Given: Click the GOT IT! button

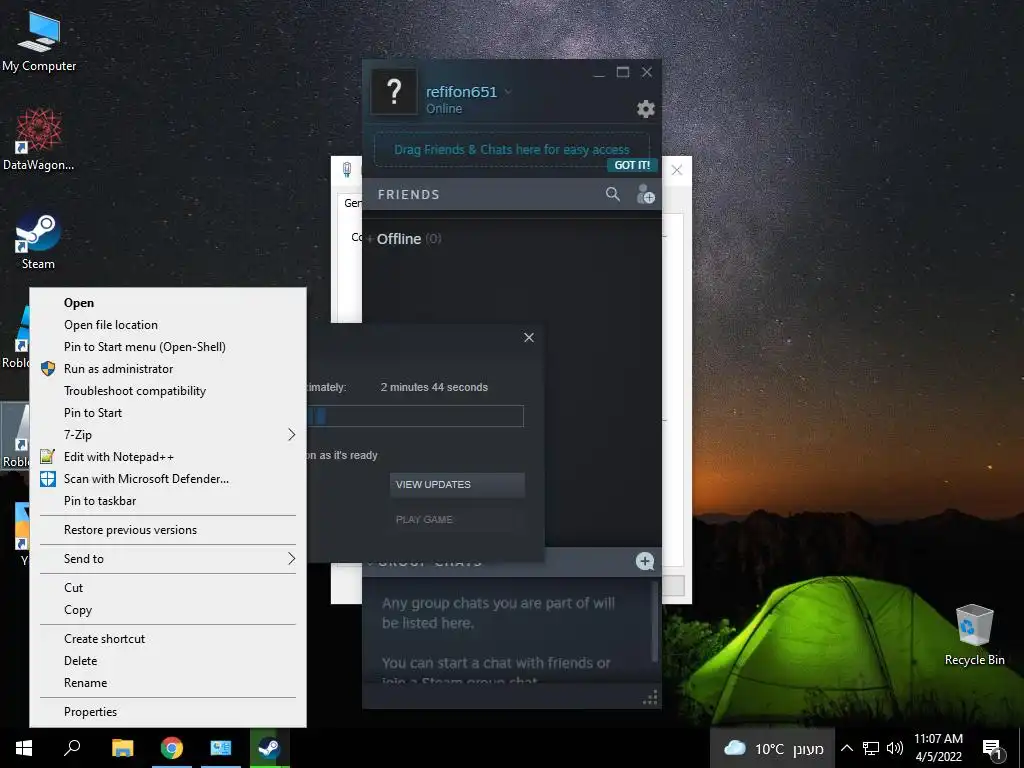Looking at the screenshot, I should click(632, 165).
